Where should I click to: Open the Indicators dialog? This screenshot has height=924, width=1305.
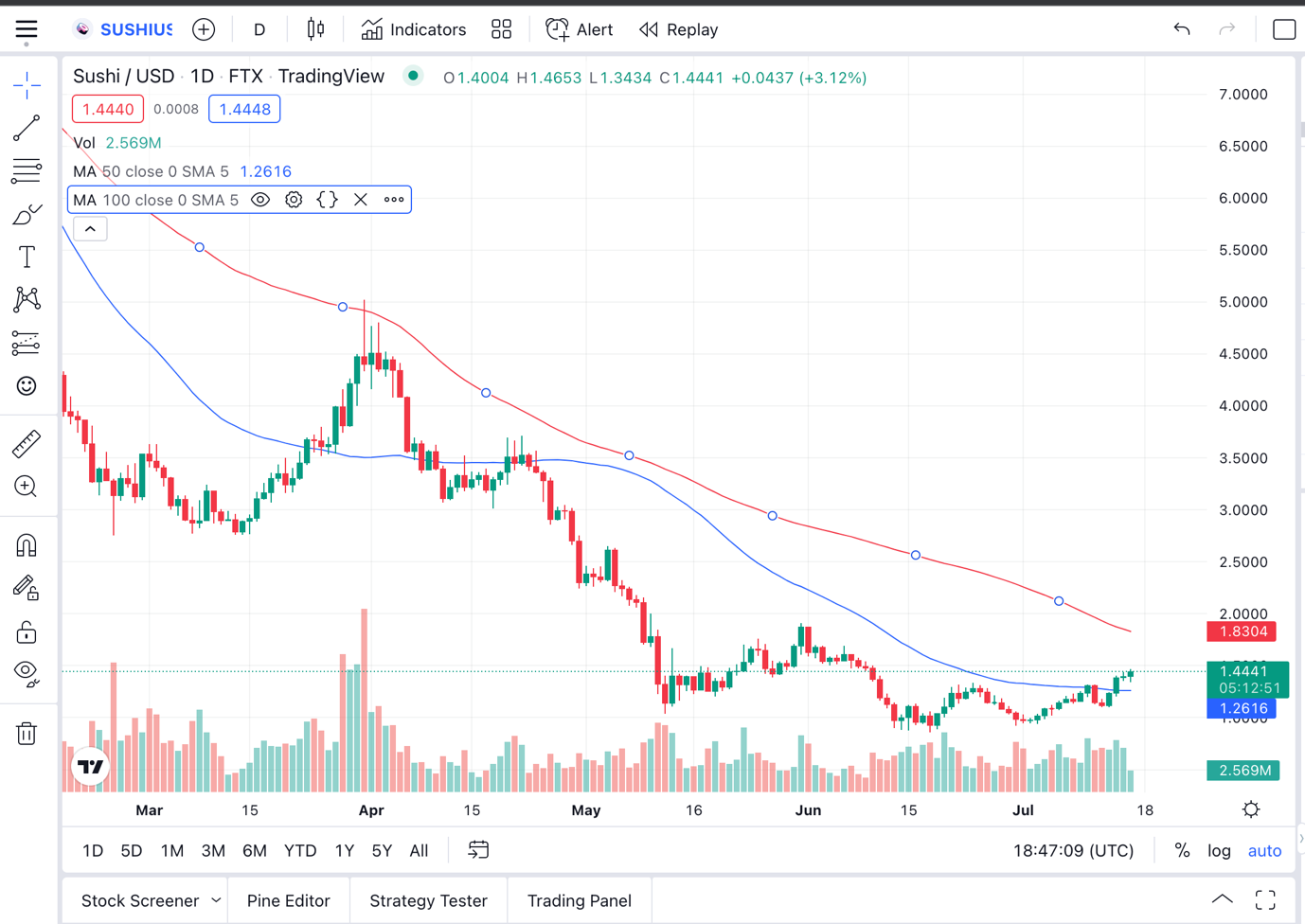click(414, 30)
